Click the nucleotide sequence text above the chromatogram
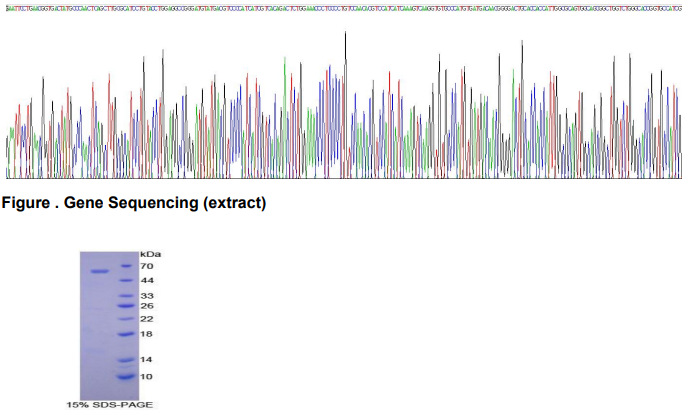Image resolution: width=693 pixels, height=414 pixels. 346,8
